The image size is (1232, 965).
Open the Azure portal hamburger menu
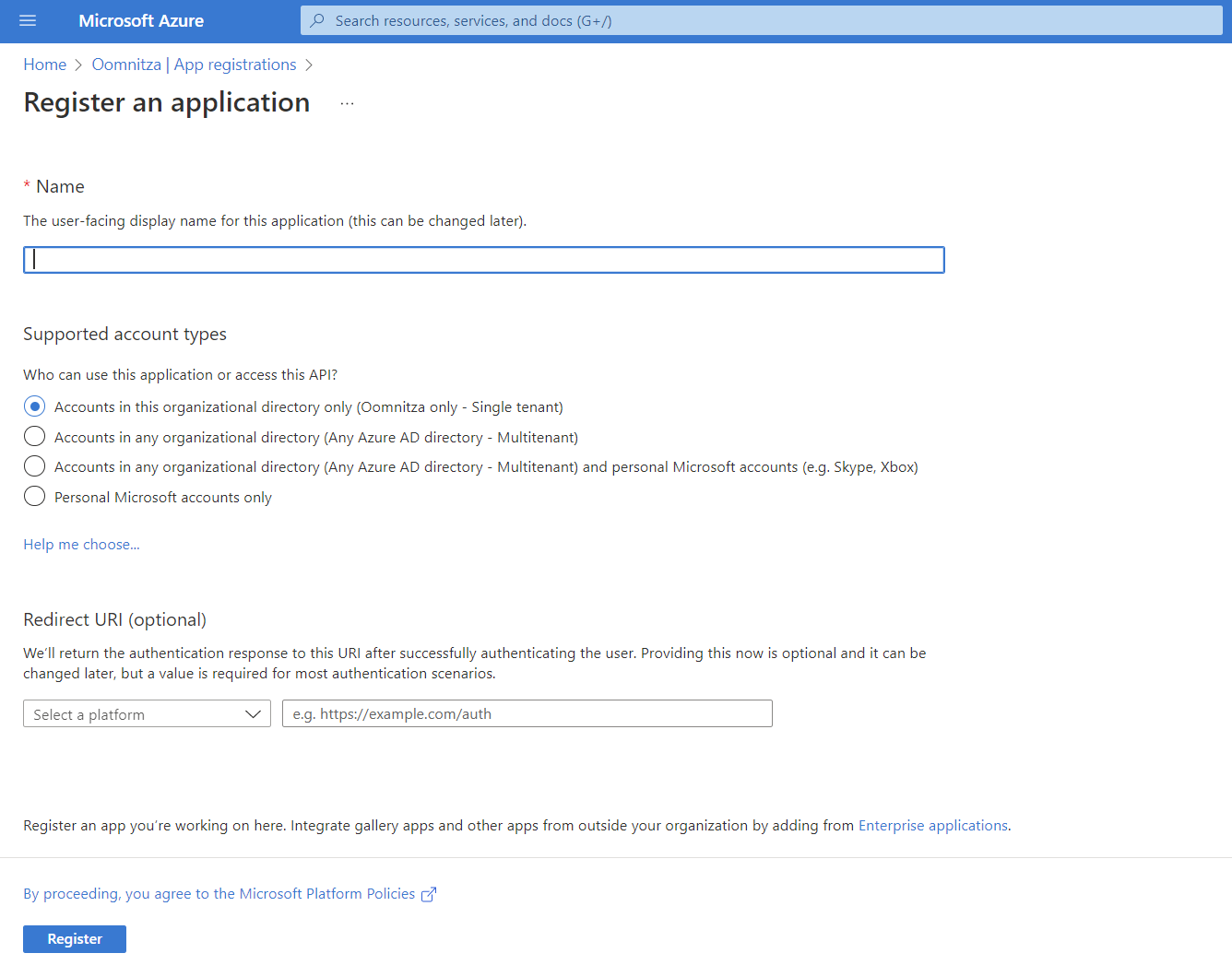point(28,20)
